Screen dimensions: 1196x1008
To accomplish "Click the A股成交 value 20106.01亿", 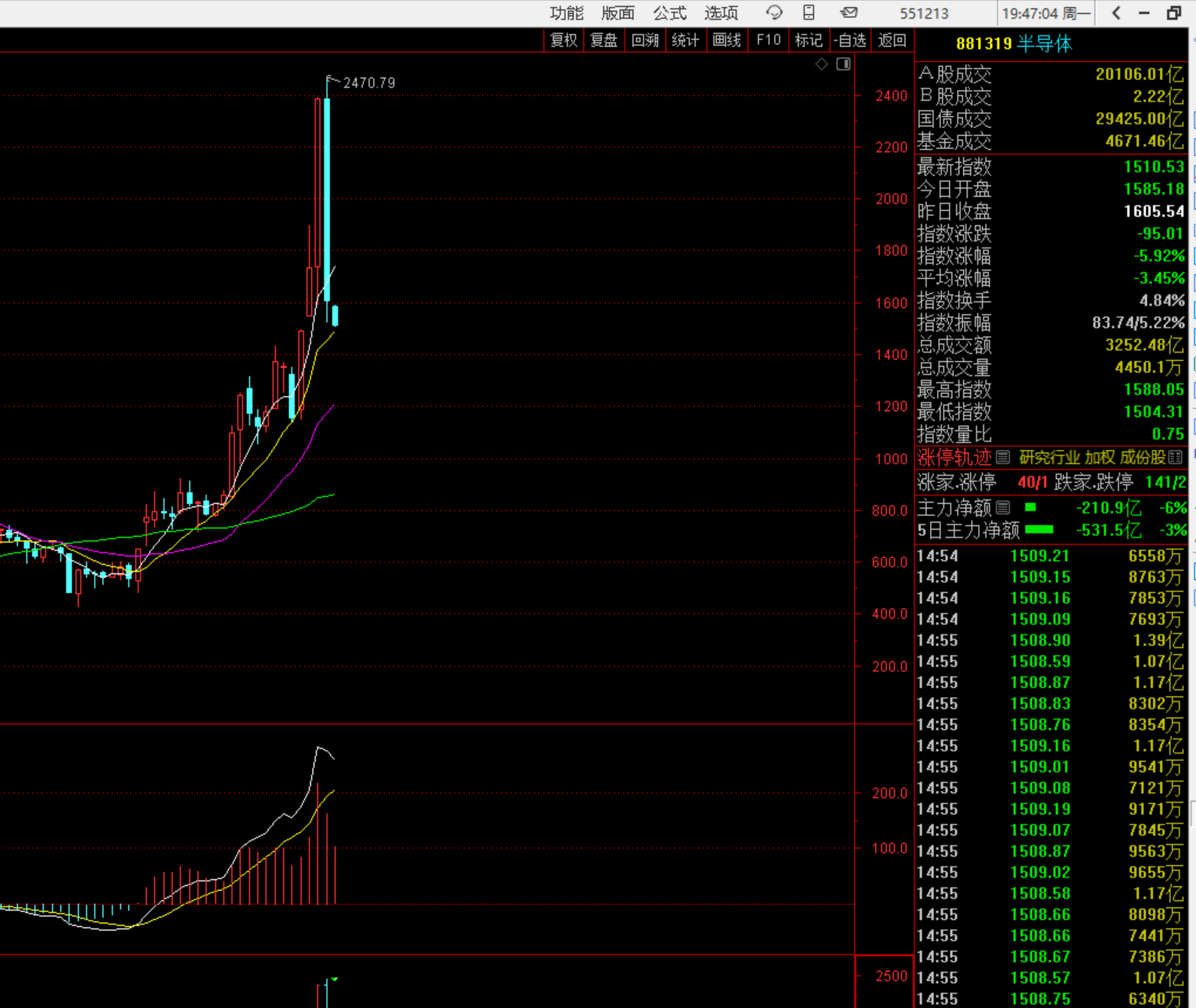I will tap(1140, 74).
